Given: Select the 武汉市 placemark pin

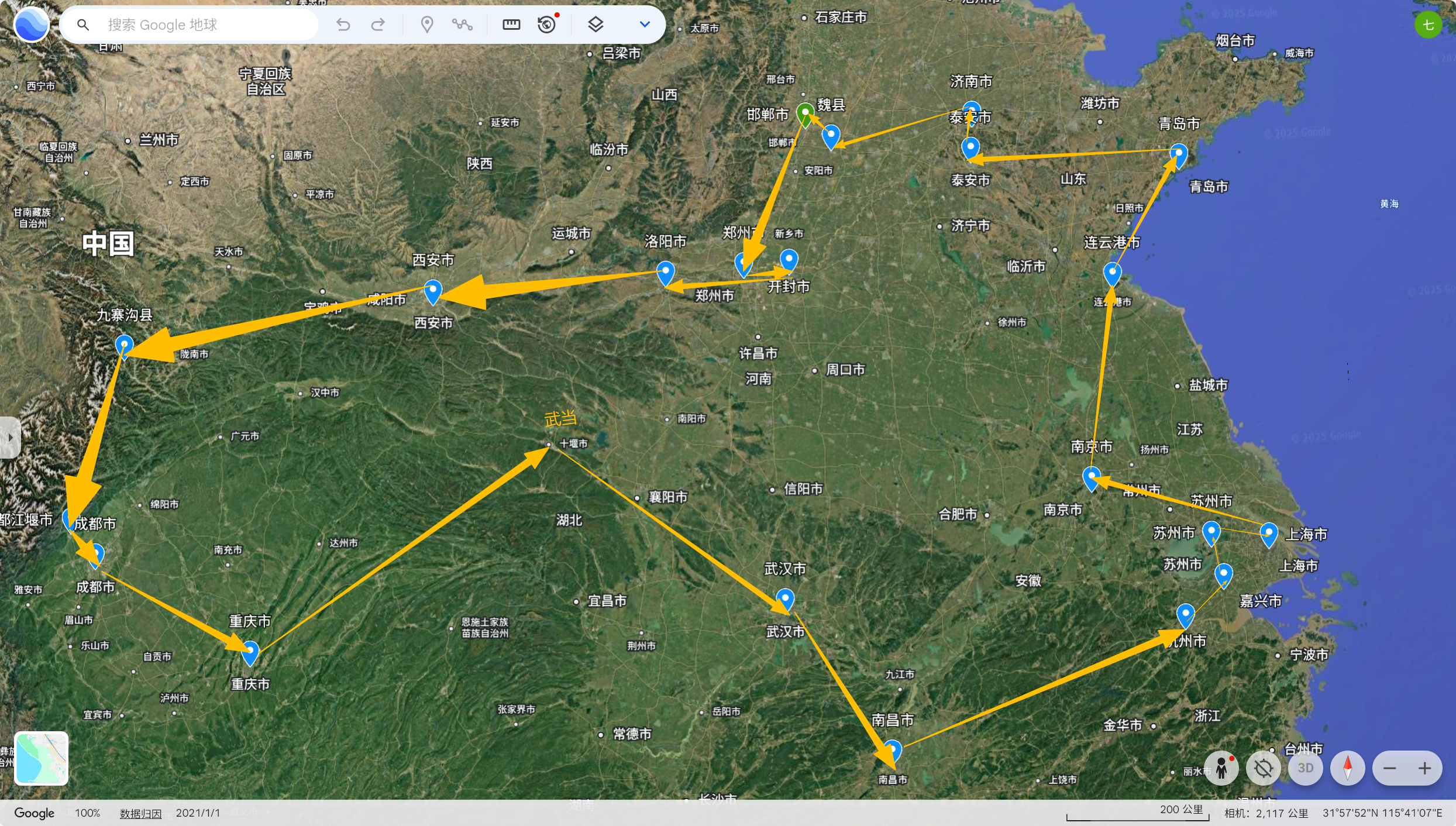Looking at the screenshot, I should pos(785,601).
